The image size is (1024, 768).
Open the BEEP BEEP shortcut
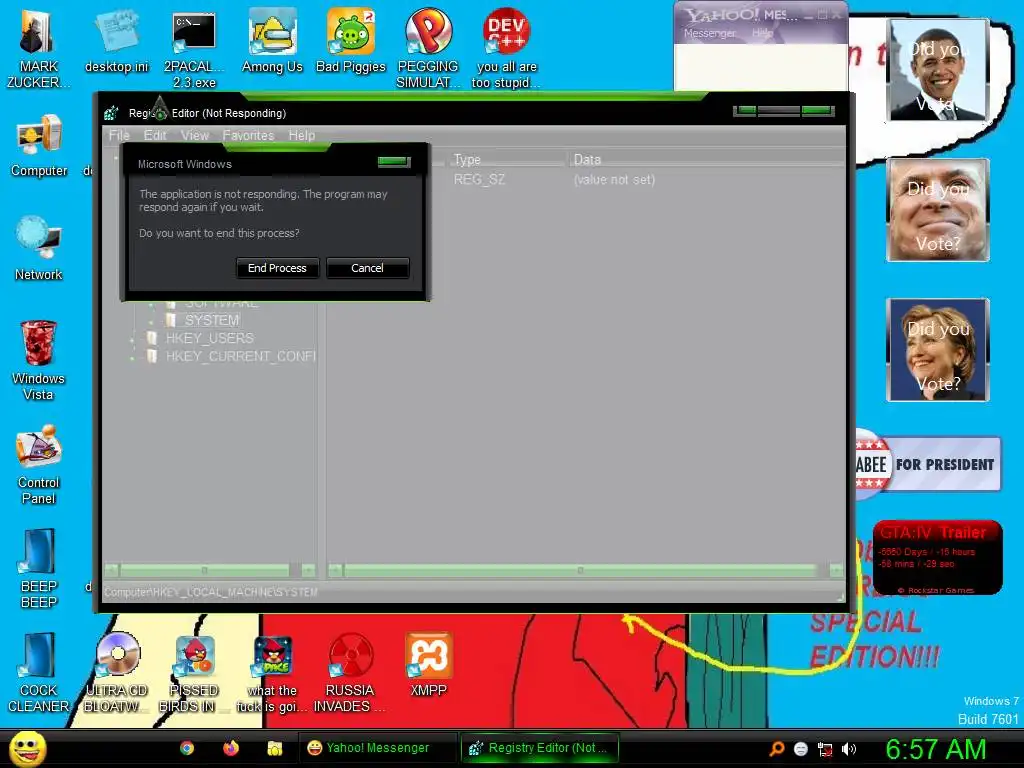point(39,568)
